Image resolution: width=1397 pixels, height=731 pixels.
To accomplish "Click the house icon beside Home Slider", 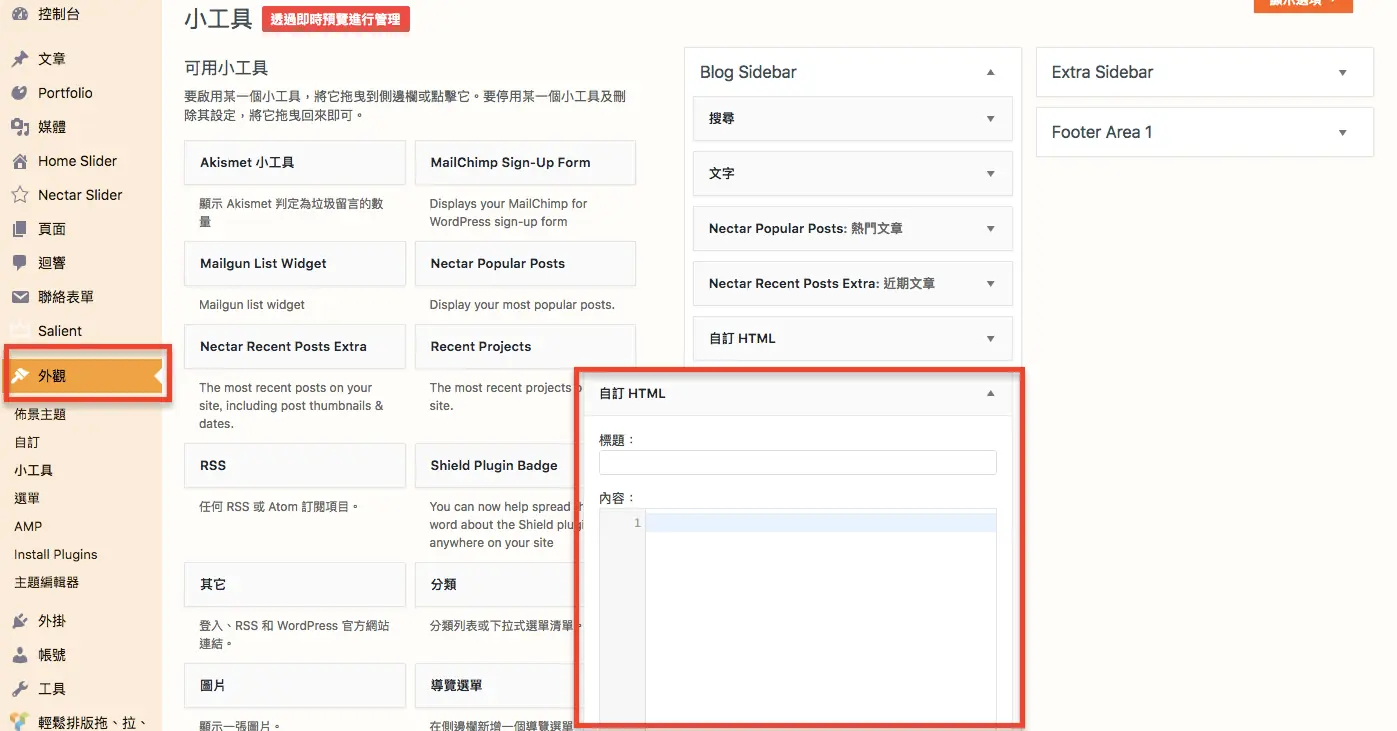I will (x=19, y=161).
